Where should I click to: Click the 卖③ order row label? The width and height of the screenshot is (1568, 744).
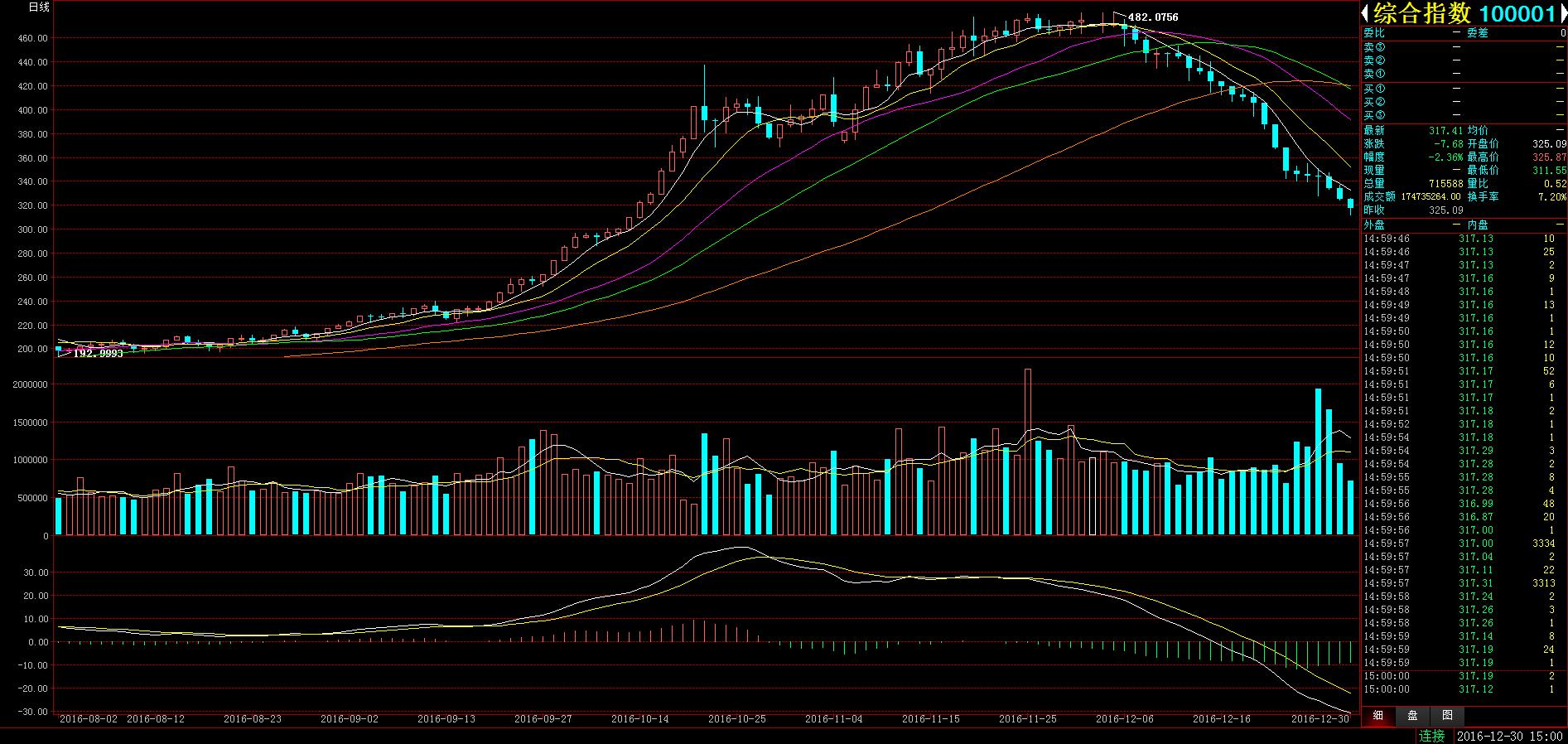pos(1374,48)
